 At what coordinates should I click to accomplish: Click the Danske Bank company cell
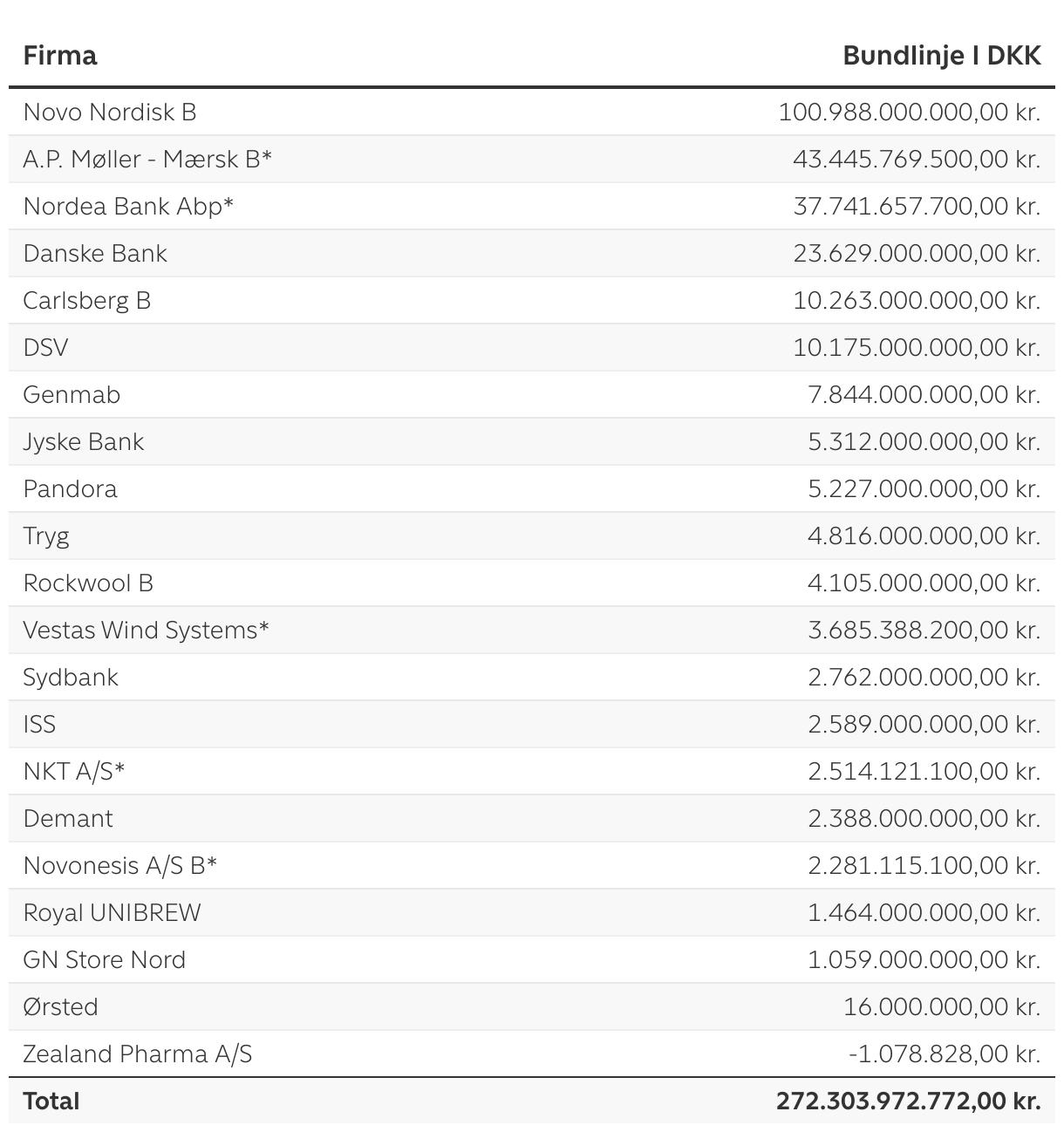tap(95, 254)
